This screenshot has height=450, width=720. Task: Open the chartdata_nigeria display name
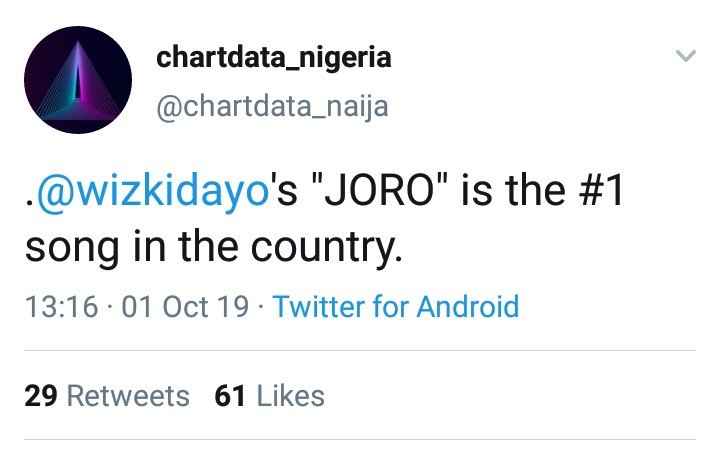[273, 58]
